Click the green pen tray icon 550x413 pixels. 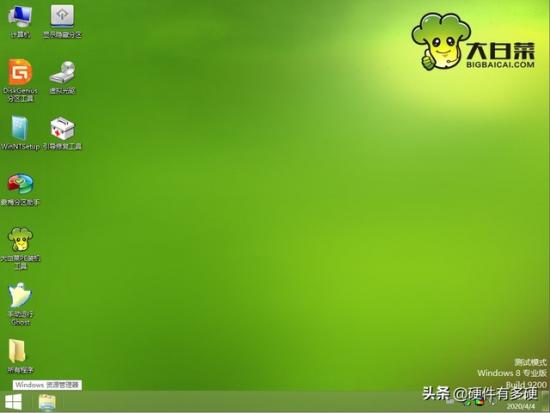pos(467,403)
